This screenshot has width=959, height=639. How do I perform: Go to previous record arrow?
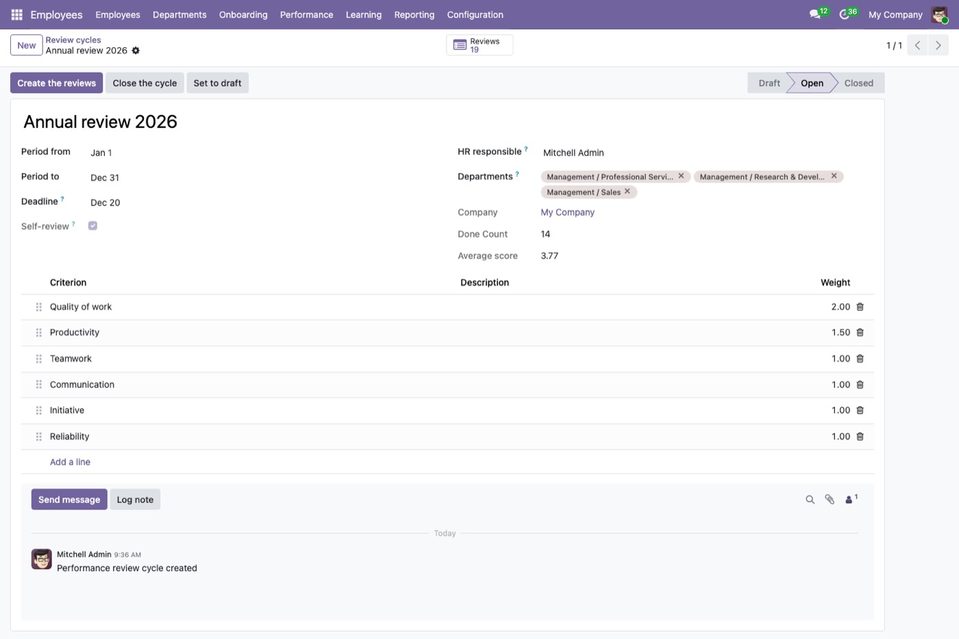click(917, 45)
